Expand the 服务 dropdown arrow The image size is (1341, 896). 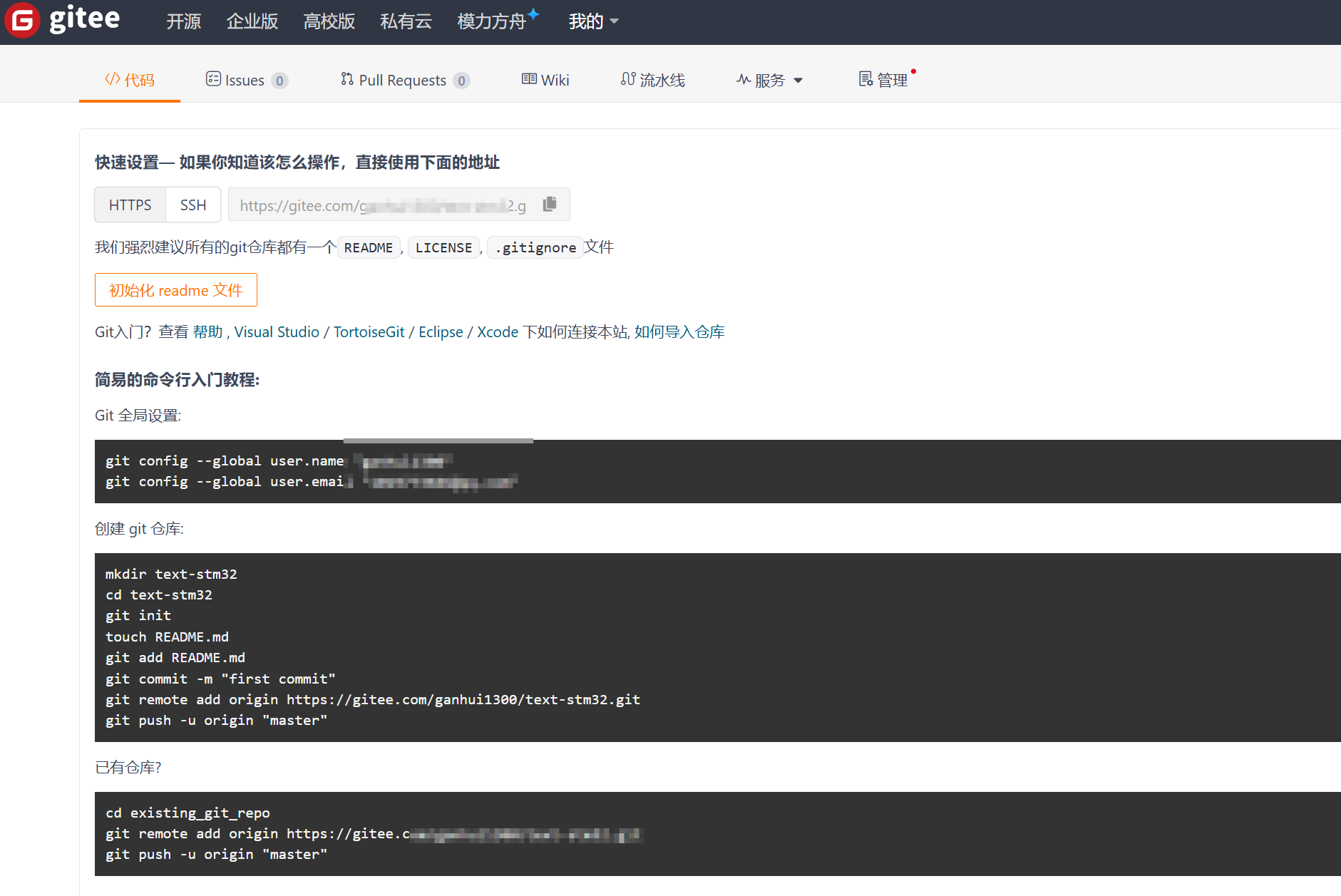click(798, 80)
